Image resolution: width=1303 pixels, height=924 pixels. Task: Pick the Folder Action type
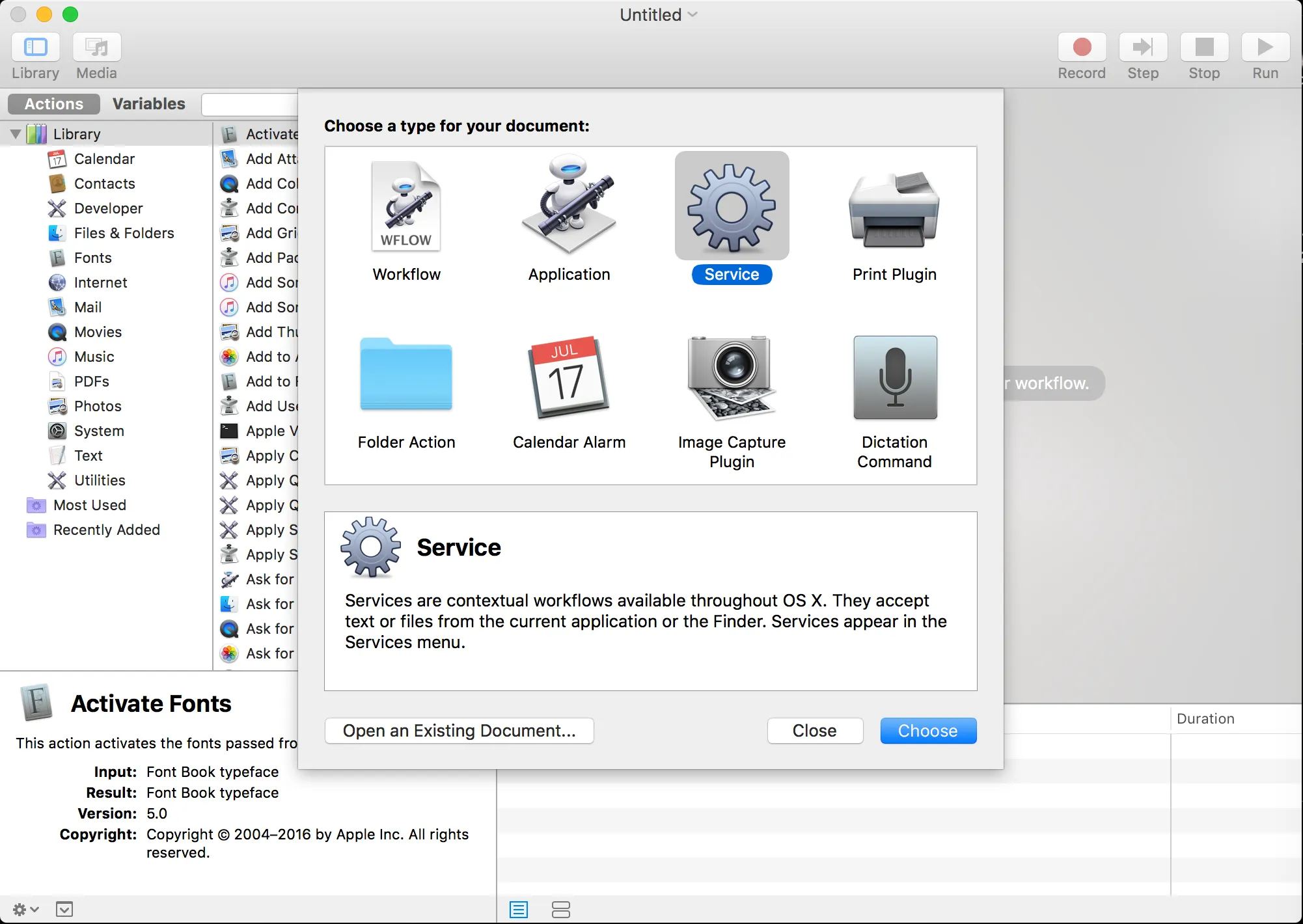click(406, 376)
